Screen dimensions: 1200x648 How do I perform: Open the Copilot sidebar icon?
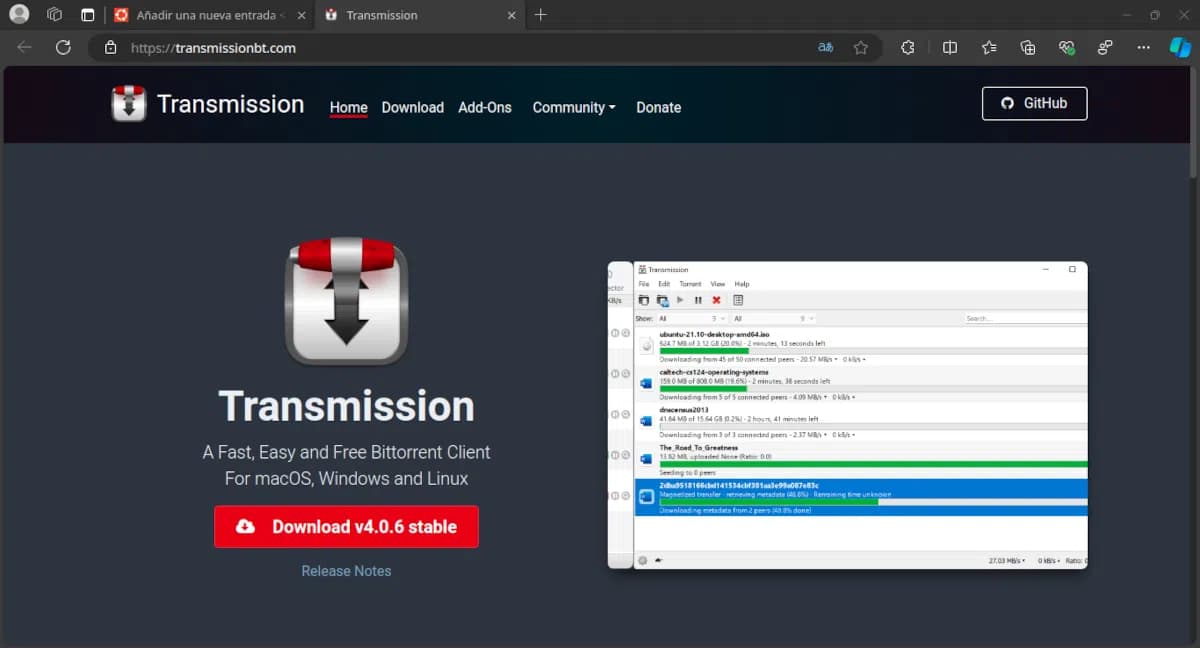click(1180, 47)
